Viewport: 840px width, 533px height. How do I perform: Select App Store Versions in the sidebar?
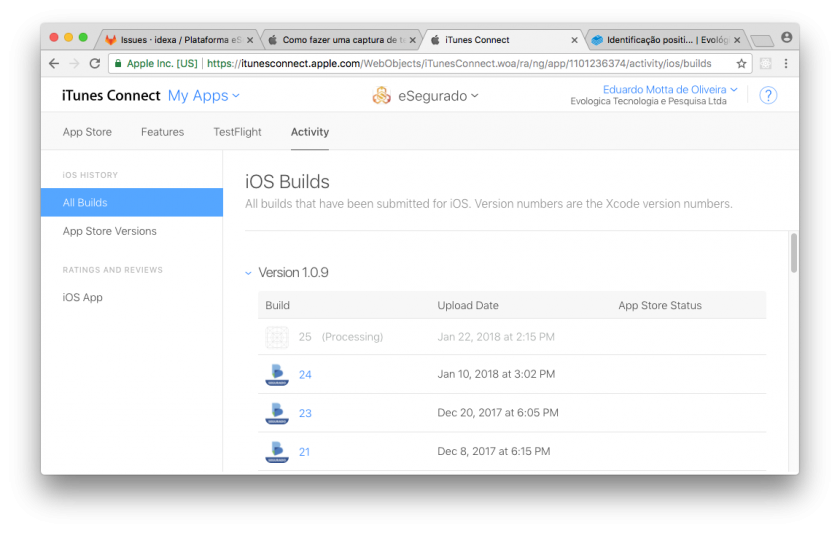click(110, 231)
